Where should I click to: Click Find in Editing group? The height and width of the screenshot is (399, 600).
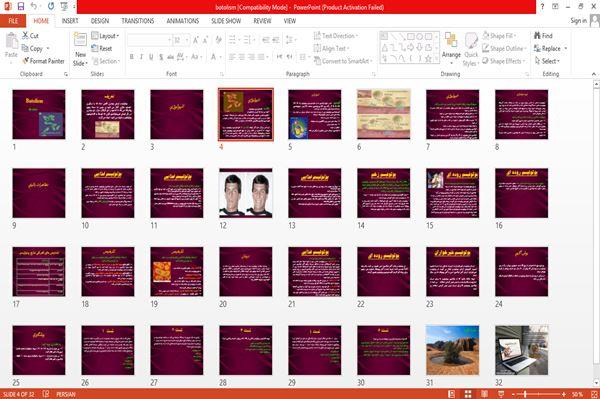pyautogui.click(x=543, y=36)
